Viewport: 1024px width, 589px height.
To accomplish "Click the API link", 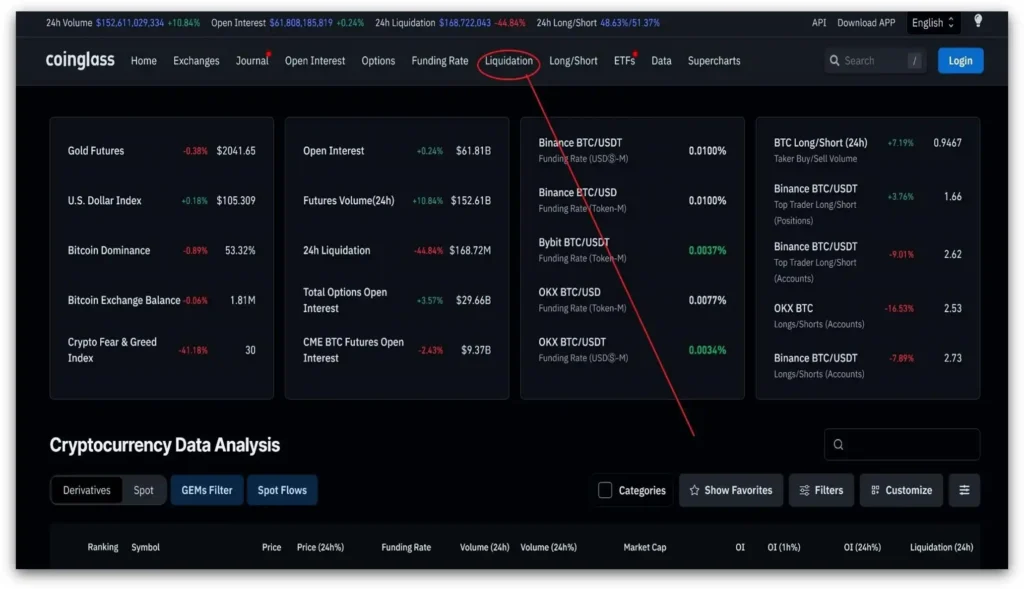I will coord(818,23).
